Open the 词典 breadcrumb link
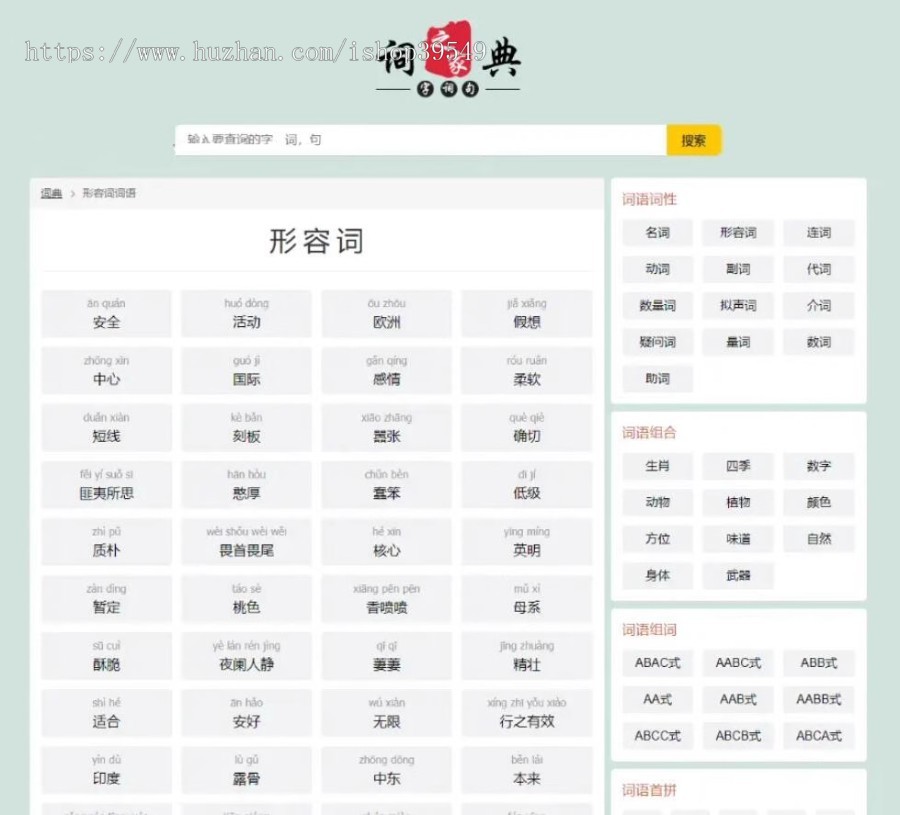The height and width of the screenshot is (815, 900). click(51, 193)
